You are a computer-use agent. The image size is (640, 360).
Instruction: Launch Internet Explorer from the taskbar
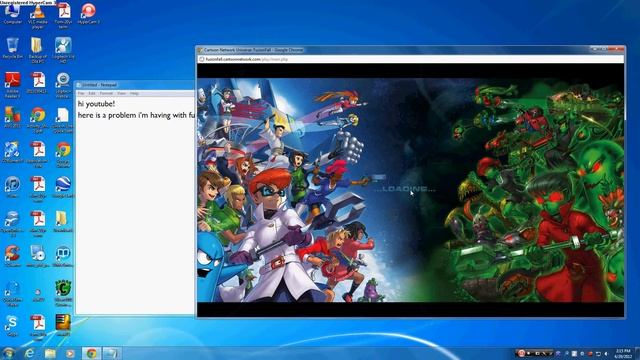pos(29,353)
